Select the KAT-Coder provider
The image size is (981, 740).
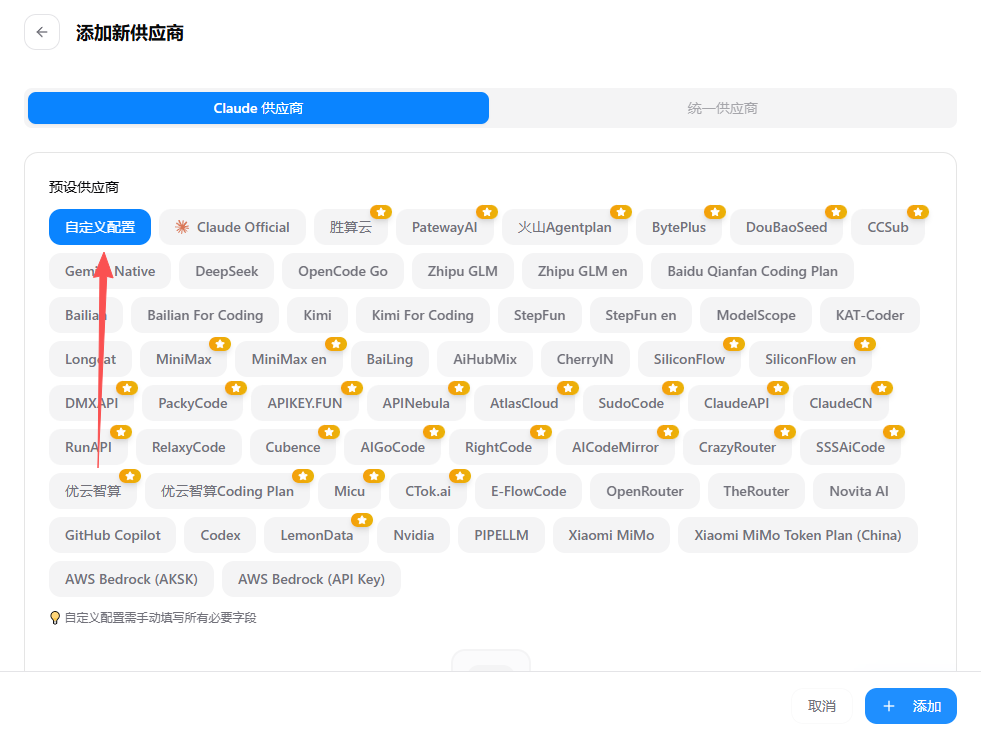tap(870, 315)
